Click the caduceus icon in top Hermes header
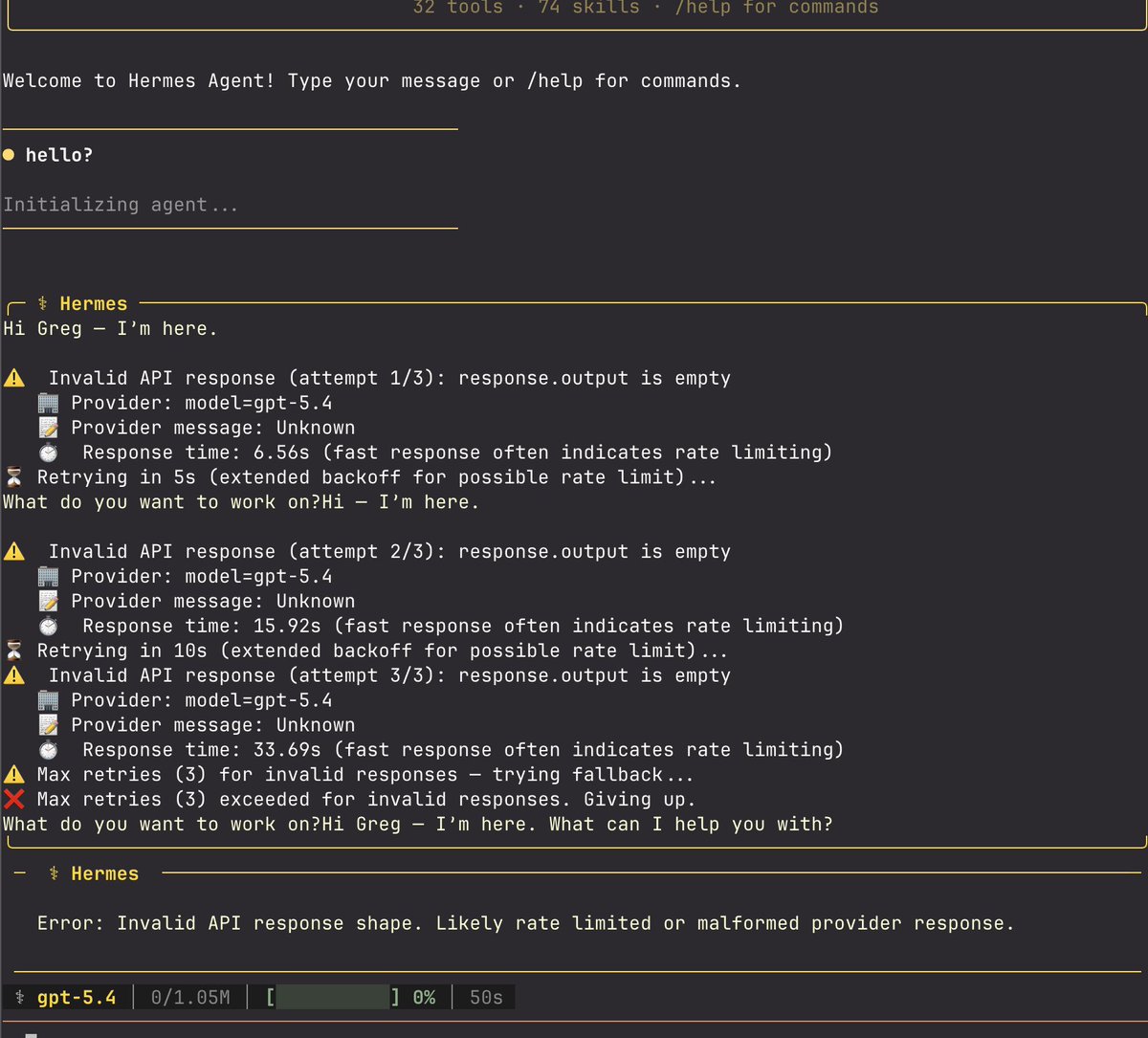The image size is (1148, 1038). pyautogui.click(x=42, y=303)
